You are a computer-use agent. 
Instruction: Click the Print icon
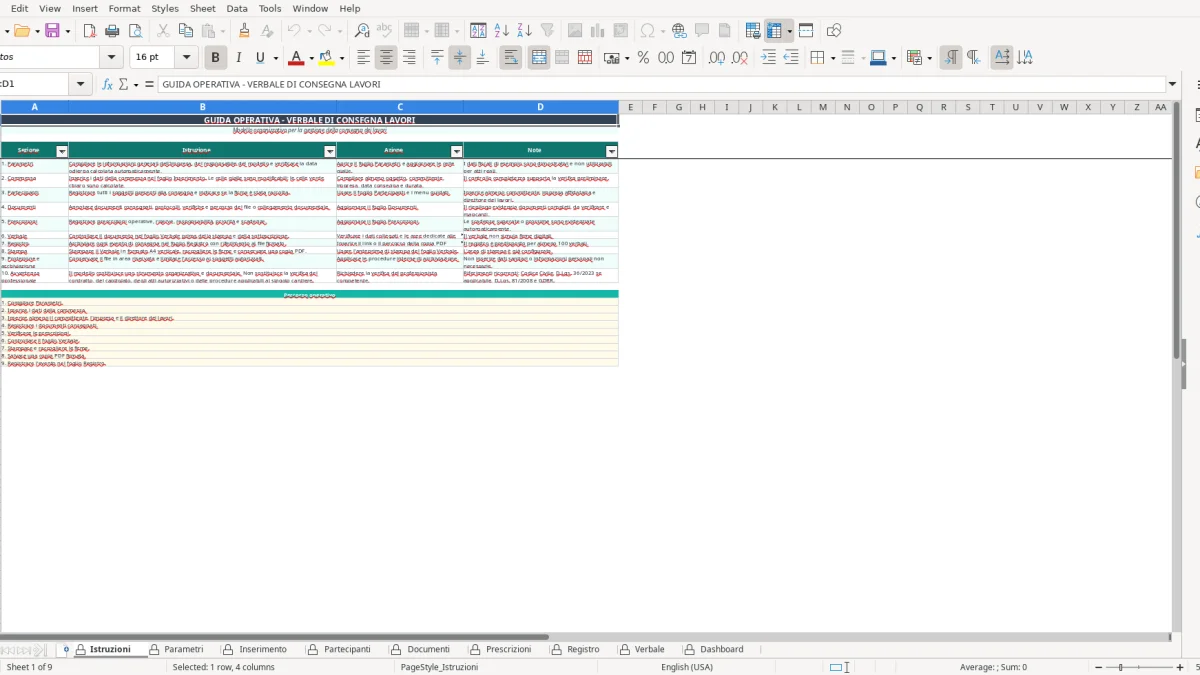point(114,31)
